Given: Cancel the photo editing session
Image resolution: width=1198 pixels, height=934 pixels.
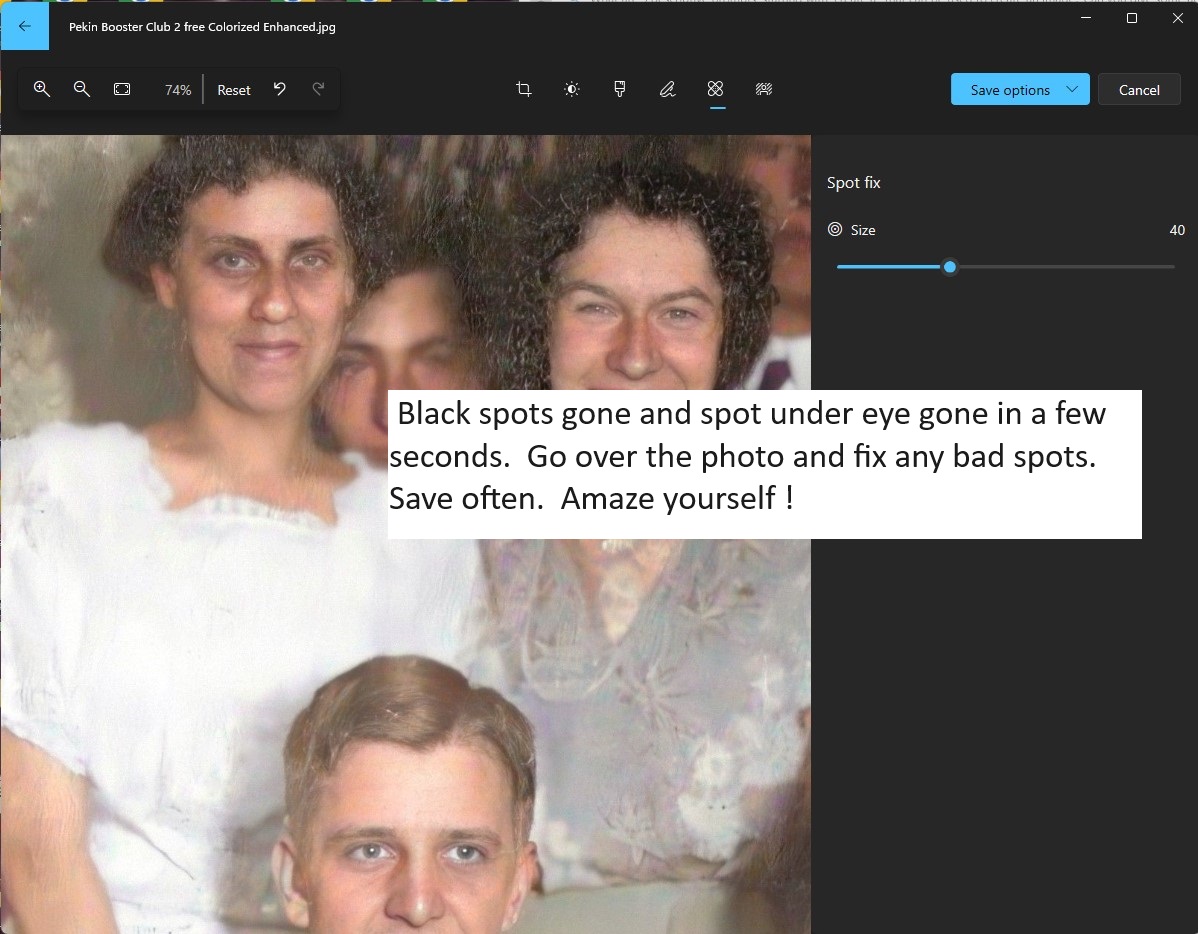Looking at the screenshot, I should (1139, 90).
